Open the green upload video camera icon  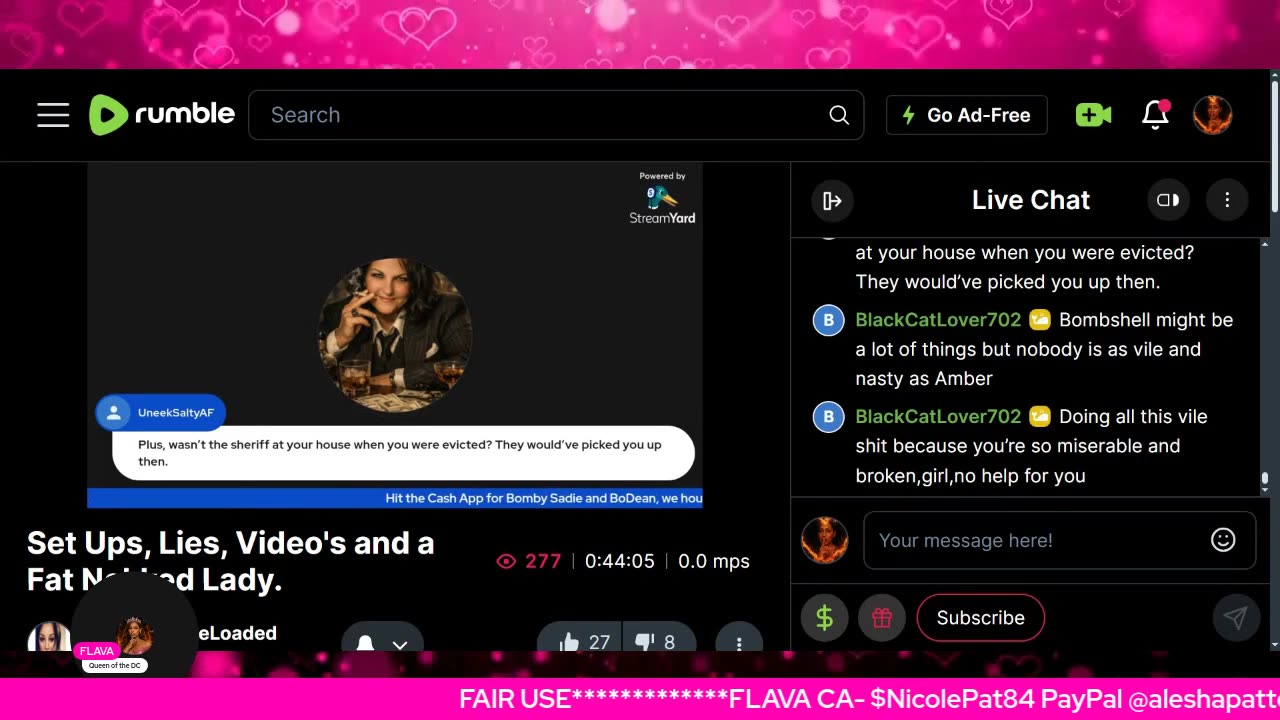coord(1093,115)
